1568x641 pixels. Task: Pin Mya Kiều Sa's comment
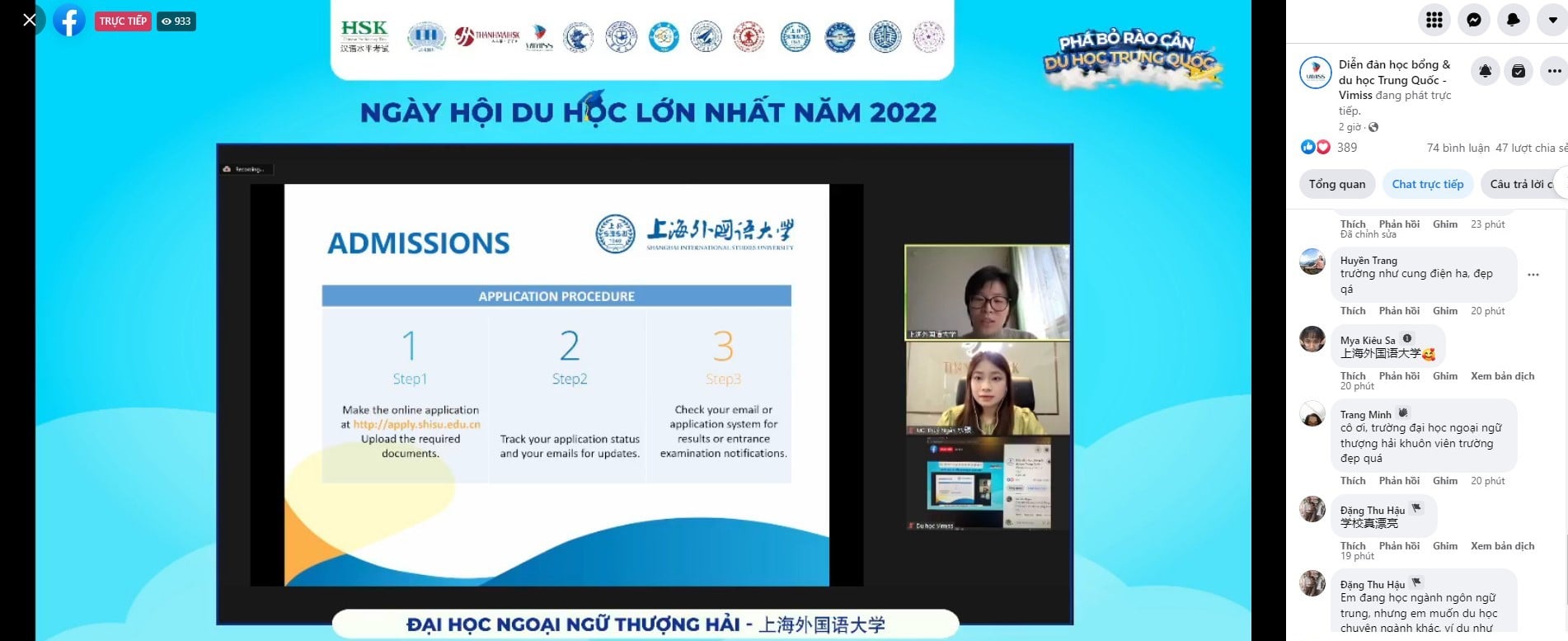tap(1445, 376)
